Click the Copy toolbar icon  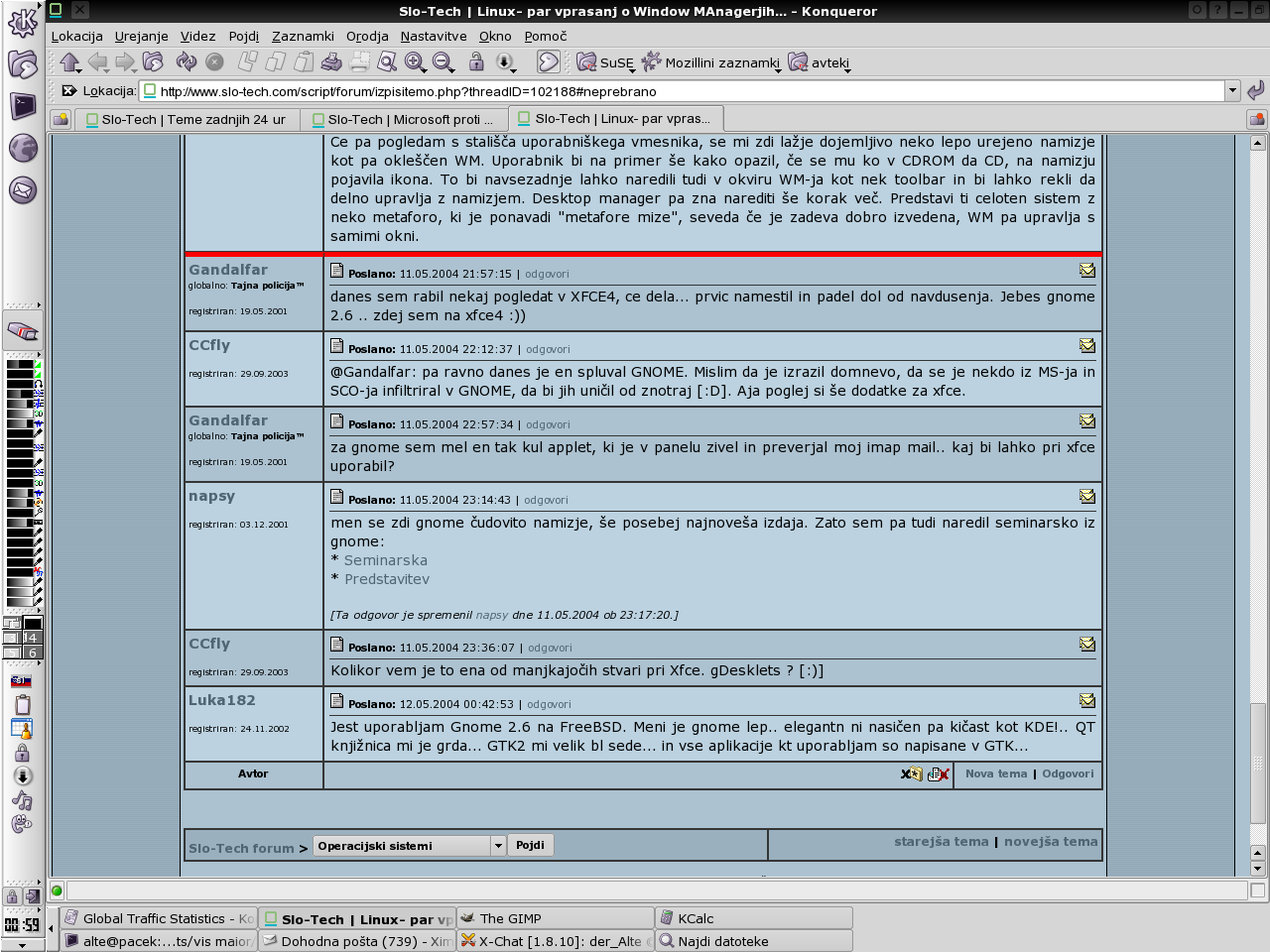(276, 61)
